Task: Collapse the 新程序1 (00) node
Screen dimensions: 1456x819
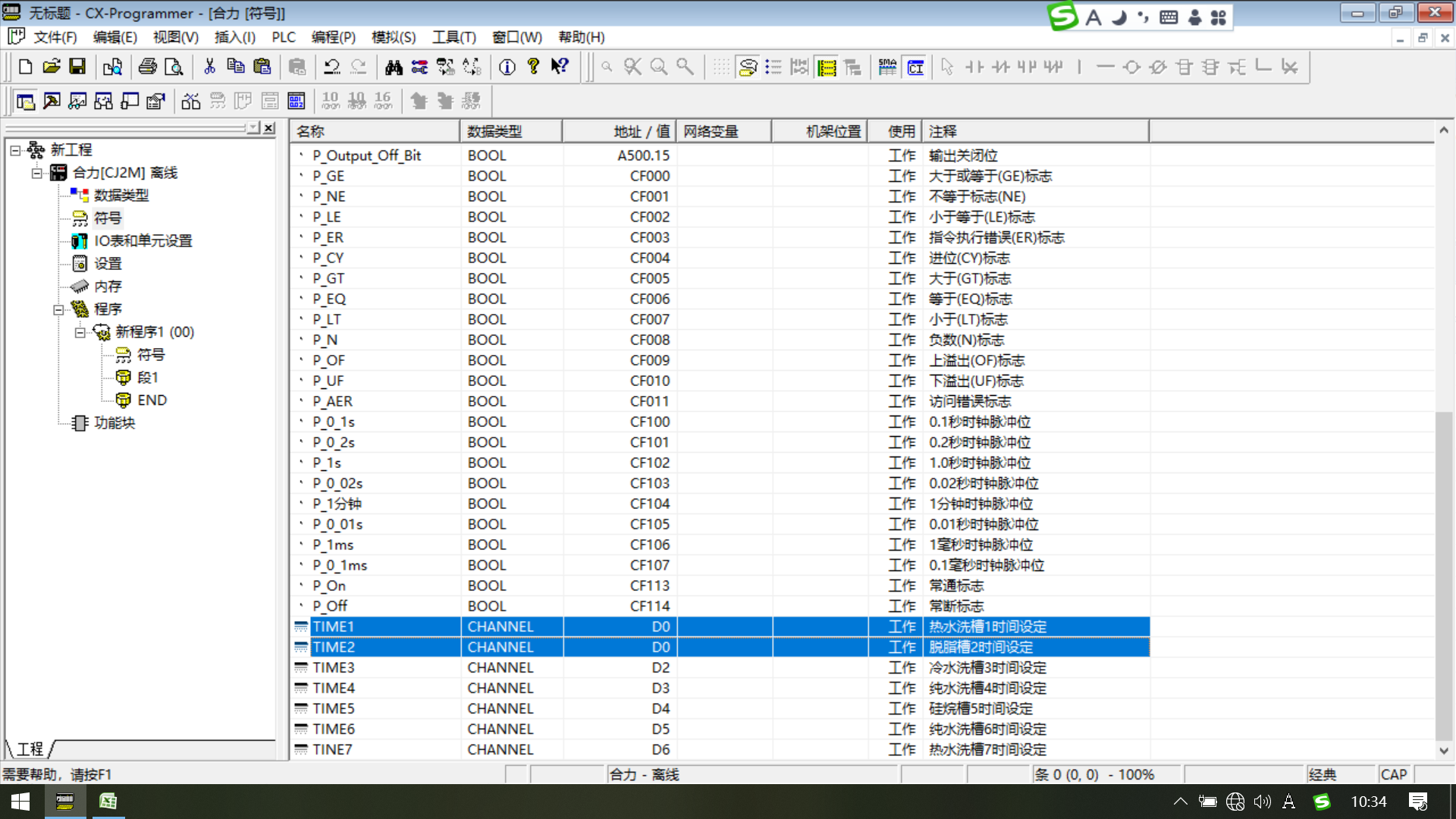Action: [80, 332]
